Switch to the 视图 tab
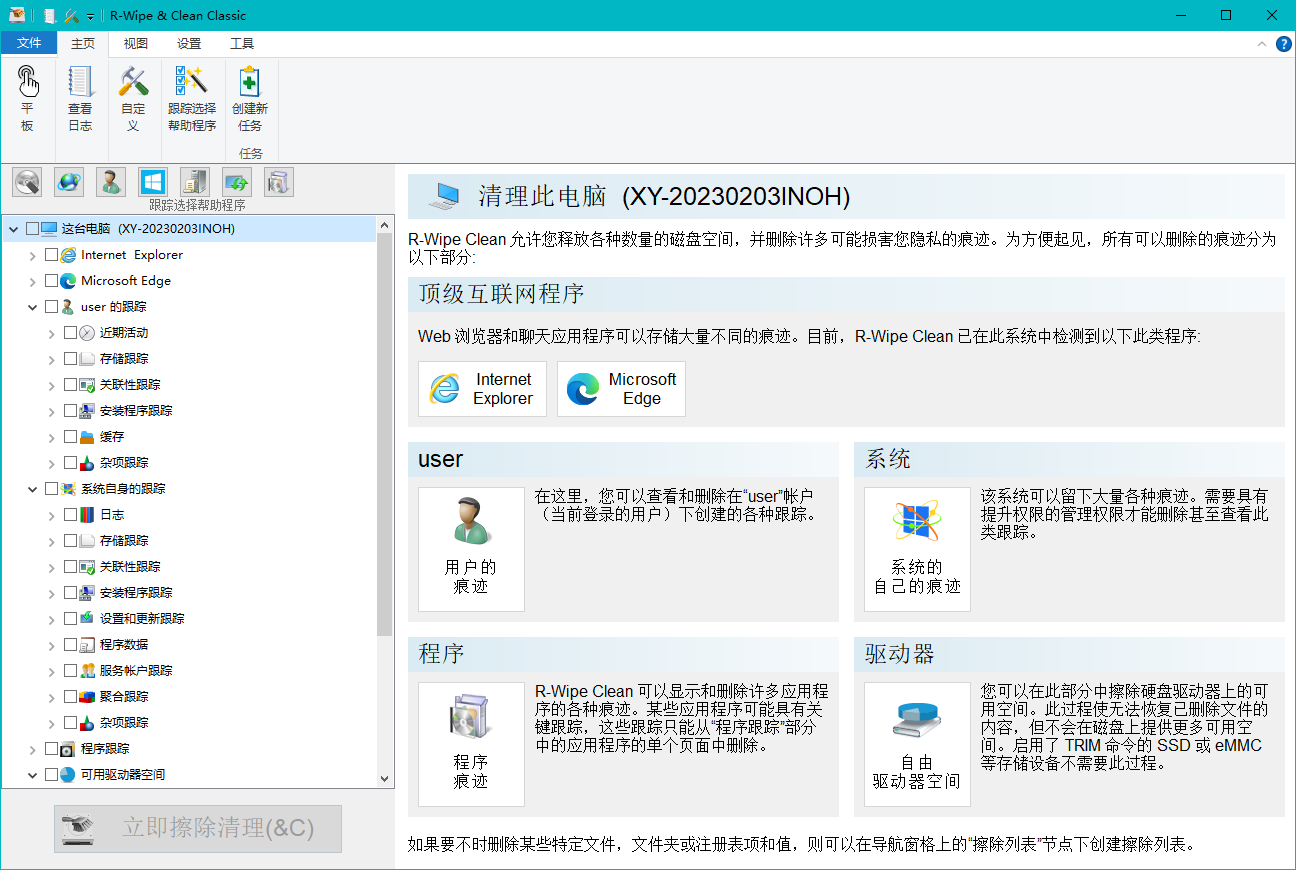Viewport: 1296px width, 870px height. tap(136, 44)
